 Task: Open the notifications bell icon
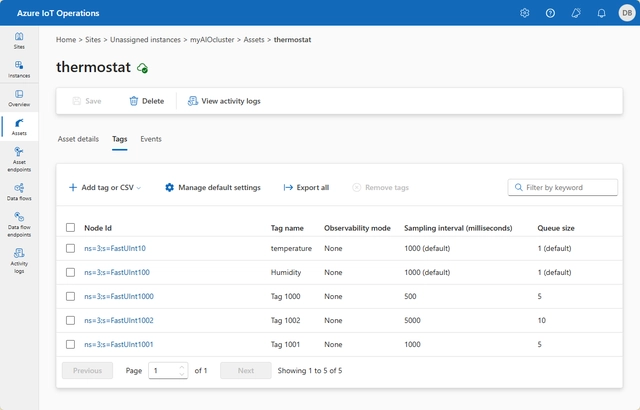pyautogui.click(x=601, y=13)
